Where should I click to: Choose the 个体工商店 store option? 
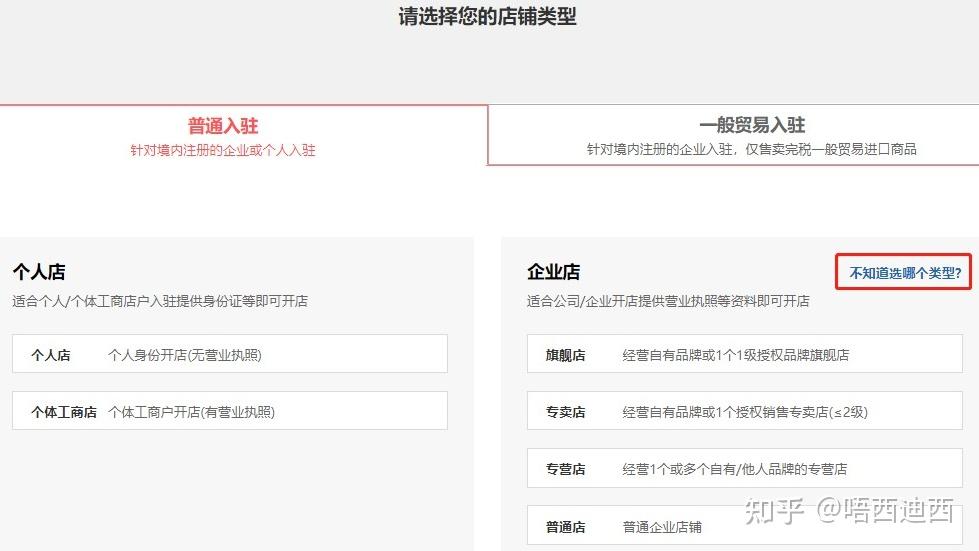pos(230,411)
